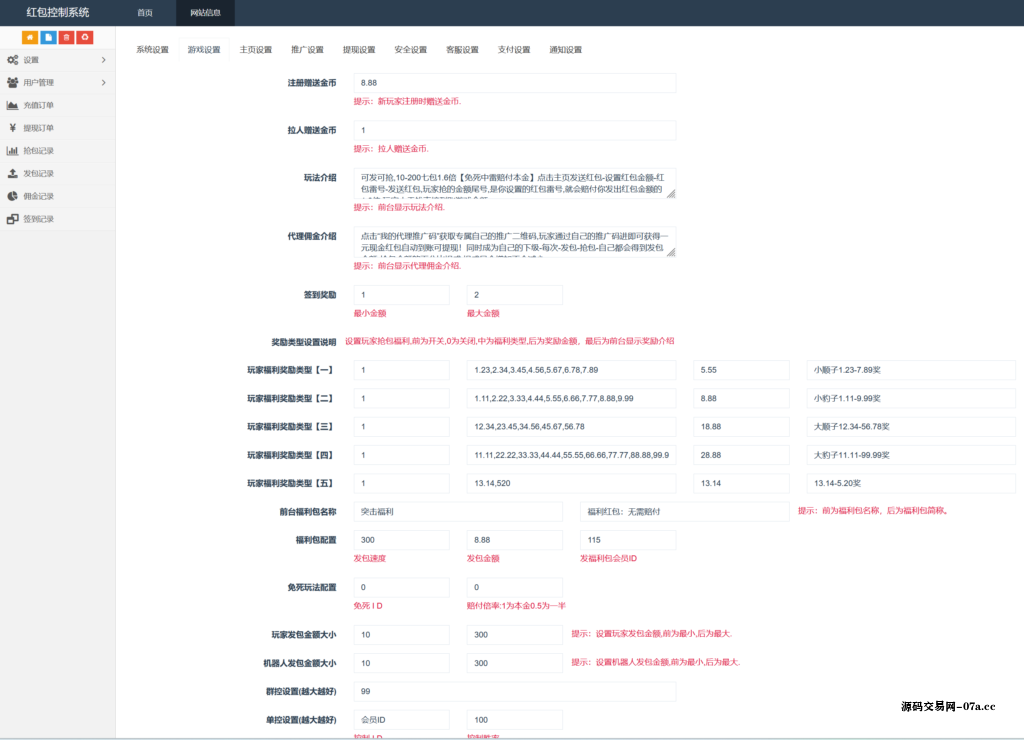Focus the switch field of 玩家福利奖励类型【一】
The image size is (1024, 740).
point(402,370)
